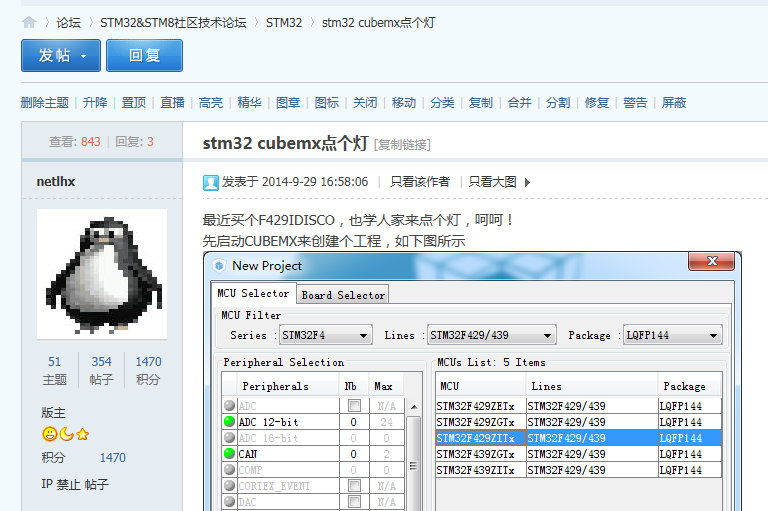This screenshot has width=768, height=511.
Task: Click 移动 to move the thread
Action: pos(404,102)
